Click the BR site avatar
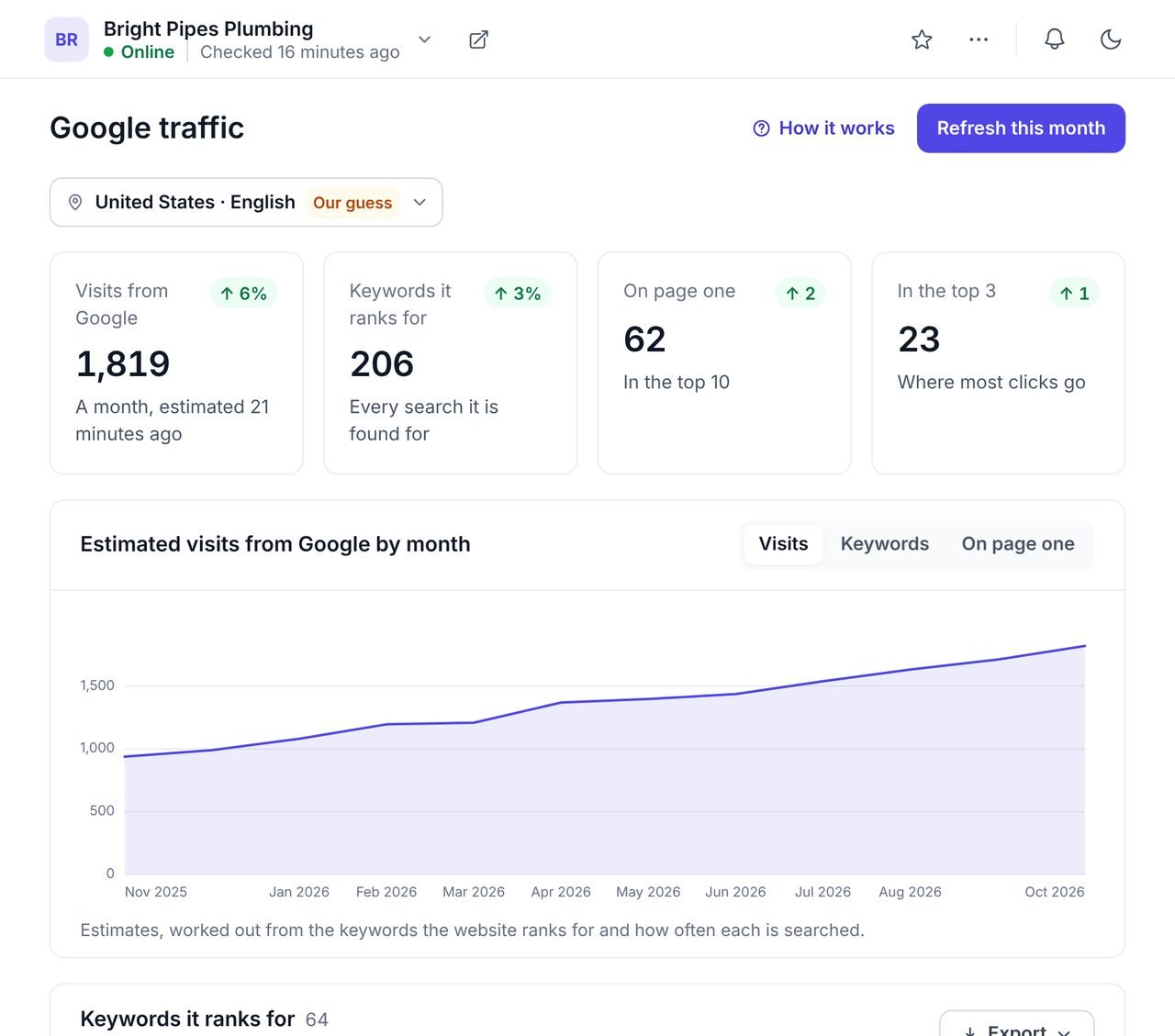 tap(66, 39)
